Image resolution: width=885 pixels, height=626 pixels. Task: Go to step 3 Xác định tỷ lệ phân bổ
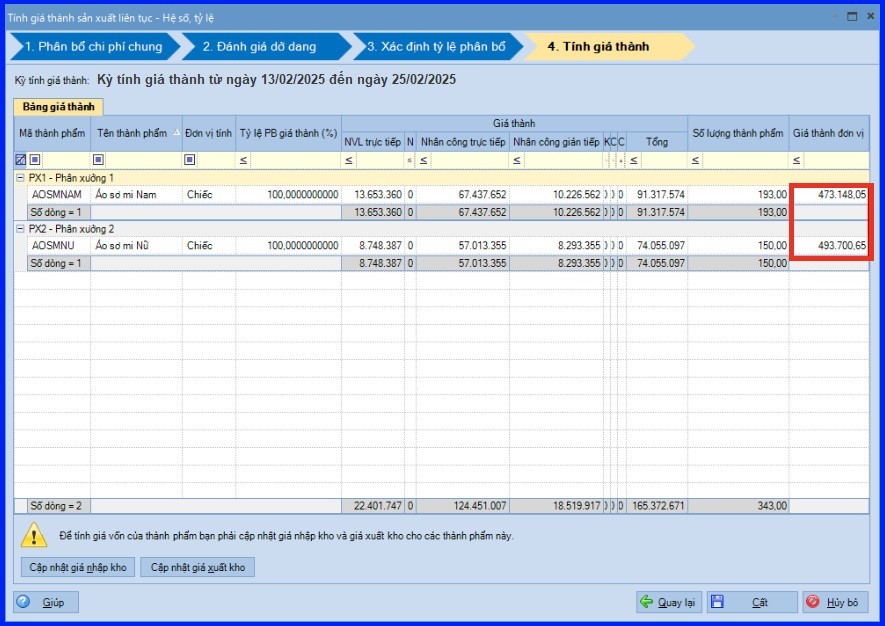click(435, 46)
